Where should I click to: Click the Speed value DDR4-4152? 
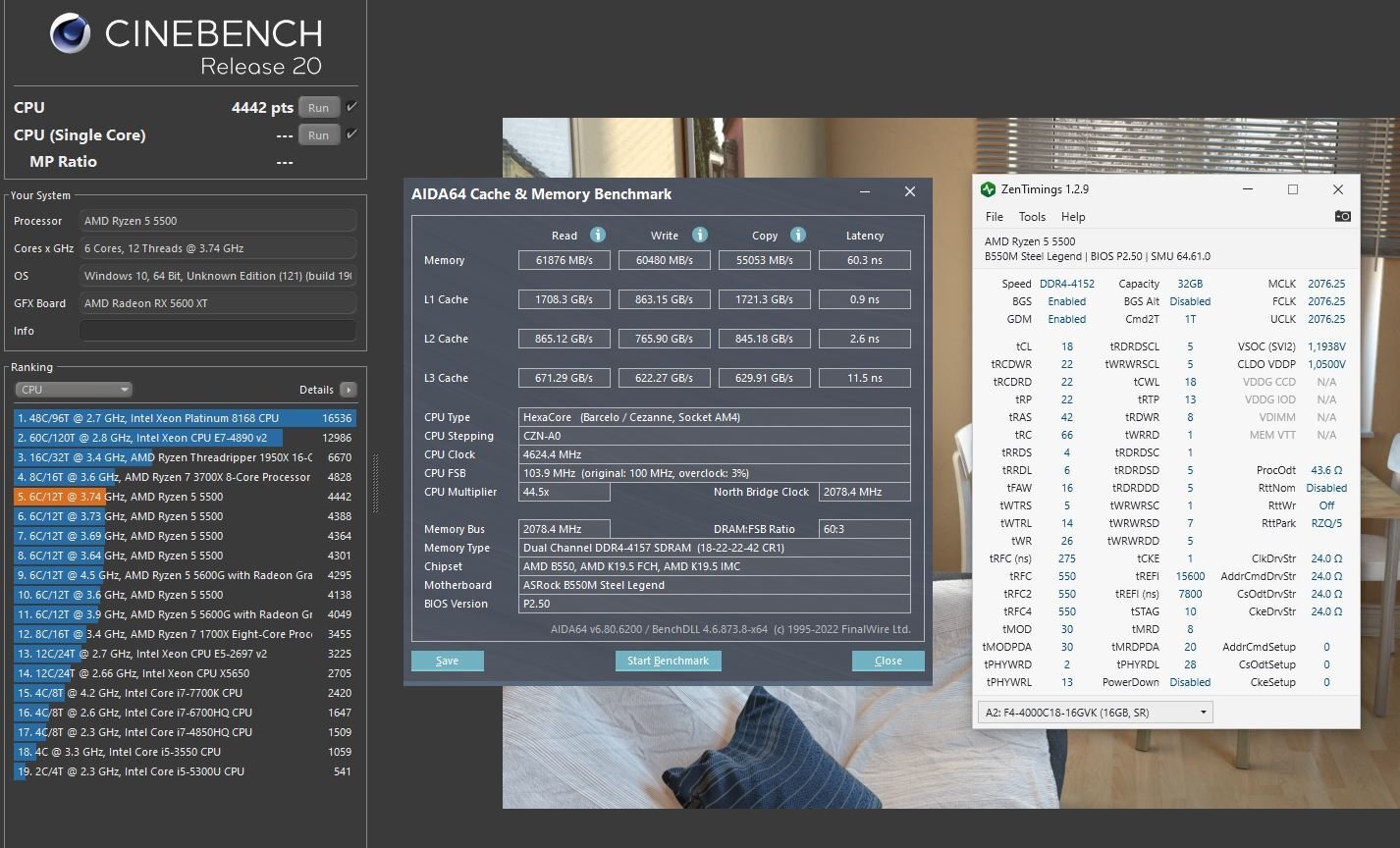pos(1066,284)
